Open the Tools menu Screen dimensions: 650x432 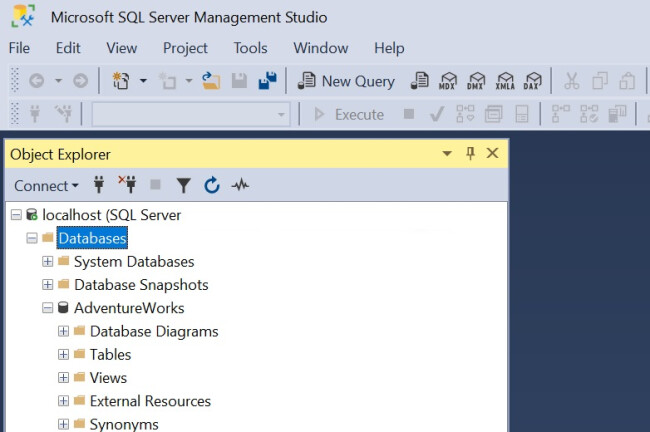pos(250,48)
